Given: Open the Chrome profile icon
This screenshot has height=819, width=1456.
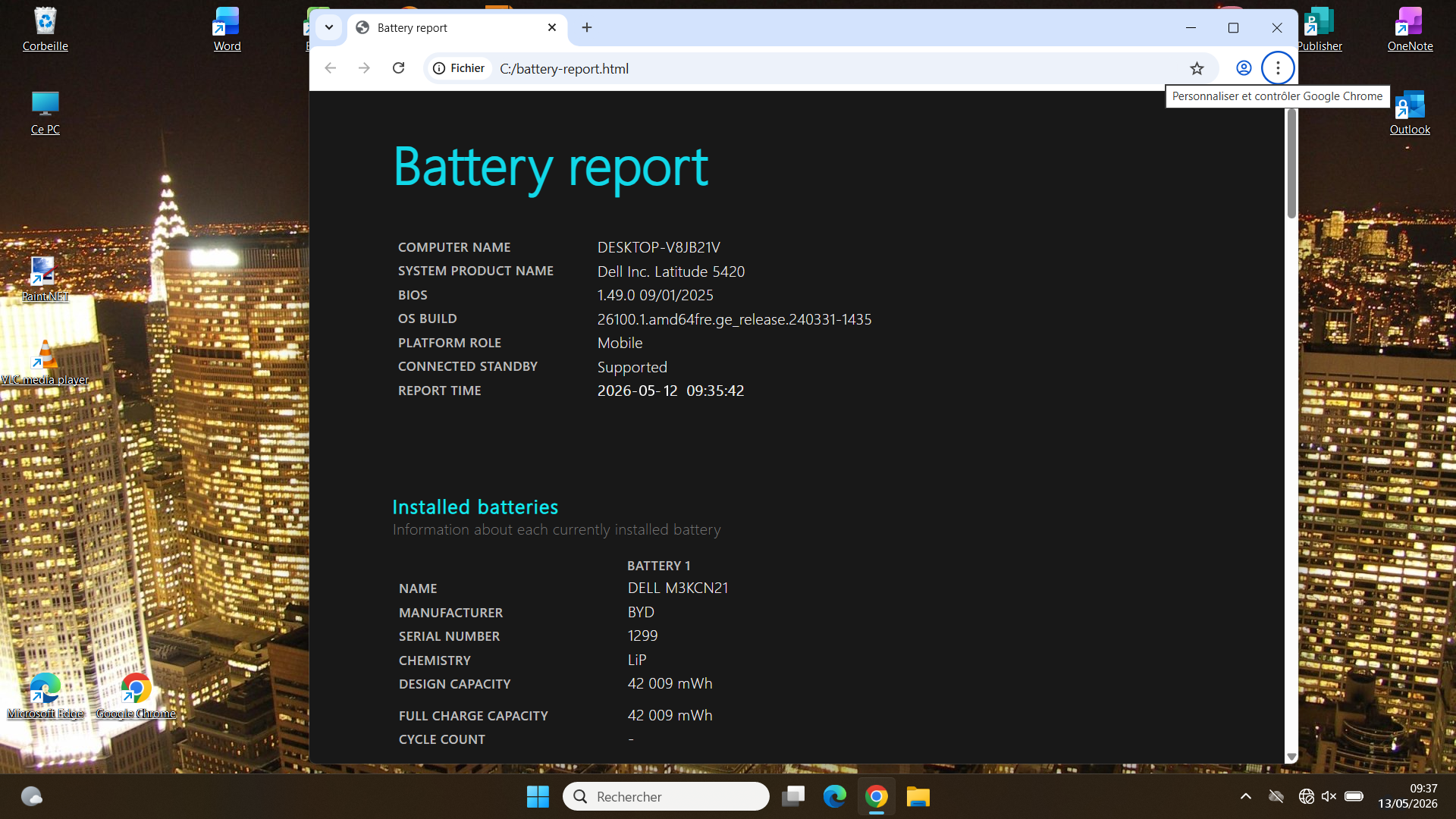Looking at the screenshot, I should 1244,68.
